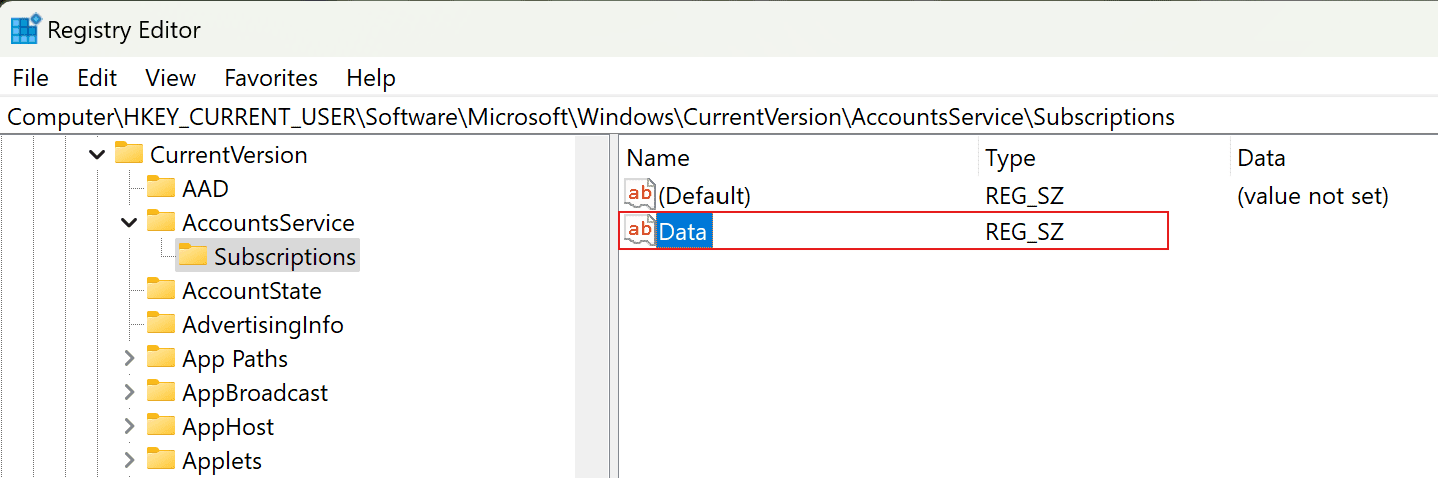Collapse the CurrentVersion key
This screenshot has height=478, width=1438.
click(97, 155)
